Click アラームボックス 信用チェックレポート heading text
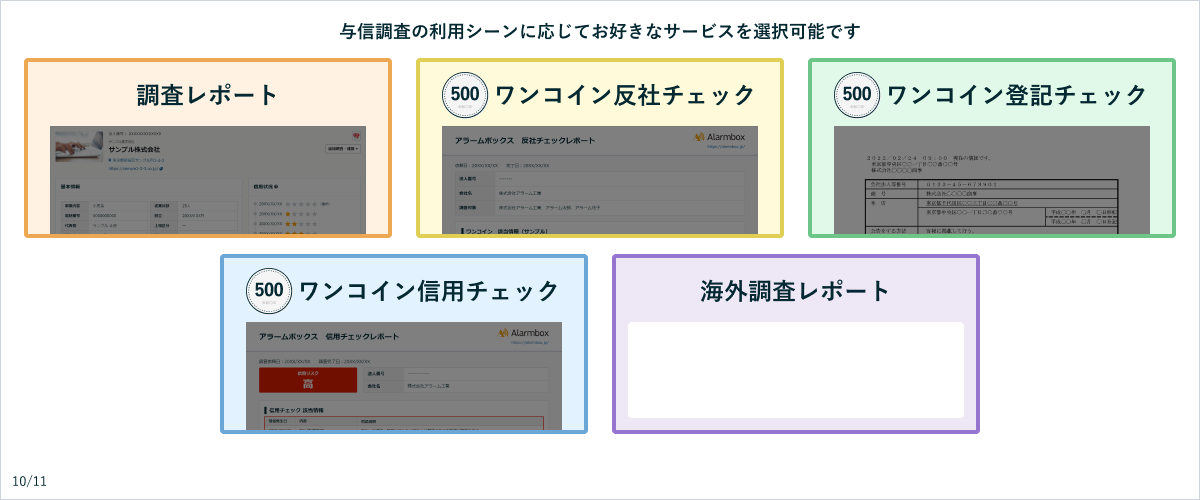 click(328, 337)
